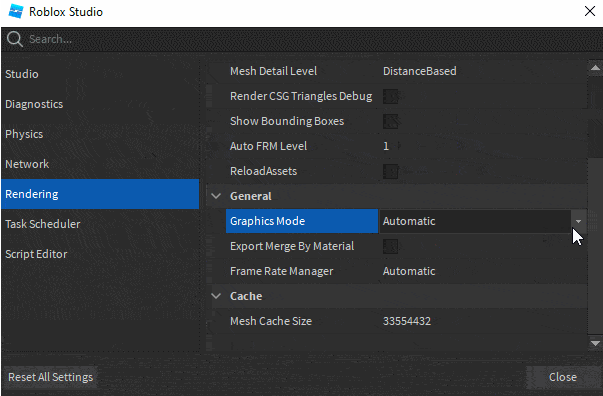This screenshot has width=603, height=396.
Task: Select the Export Merge By Material label
Action: coord(292,246)
